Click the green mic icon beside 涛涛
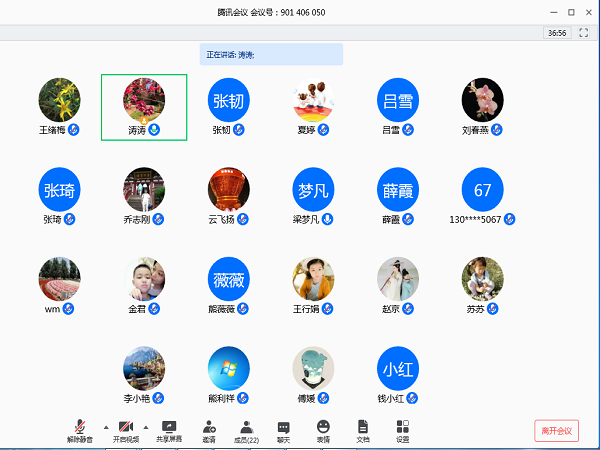The image size is (600, 450). [x=154, y=130]
